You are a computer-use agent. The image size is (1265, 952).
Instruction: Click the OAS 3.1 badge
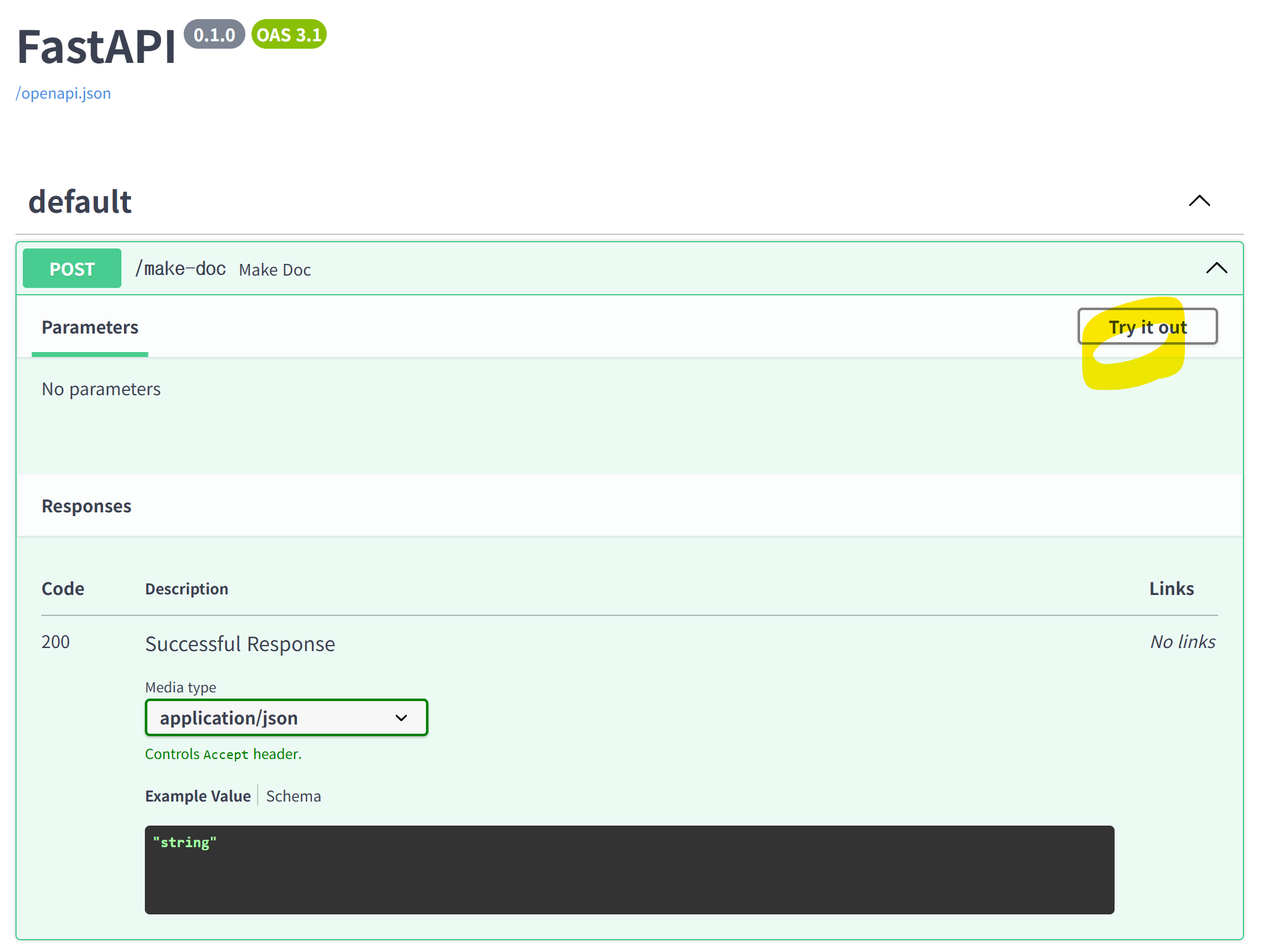(x=289, y=35)
